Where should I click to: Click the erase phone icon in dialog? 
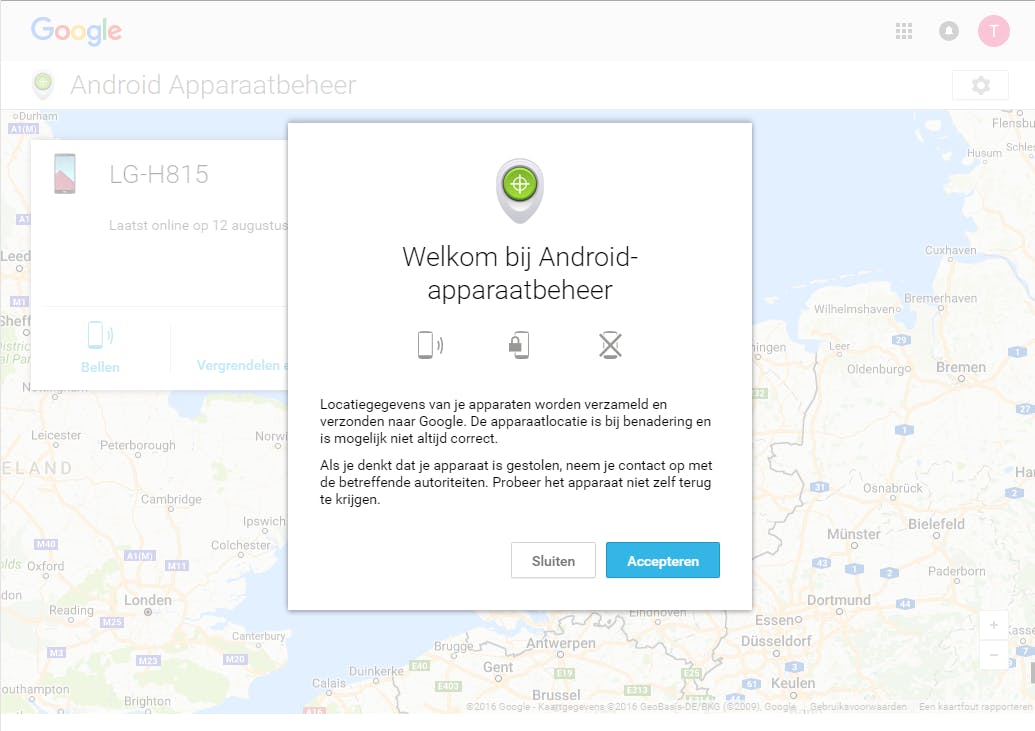coord(611,345)
